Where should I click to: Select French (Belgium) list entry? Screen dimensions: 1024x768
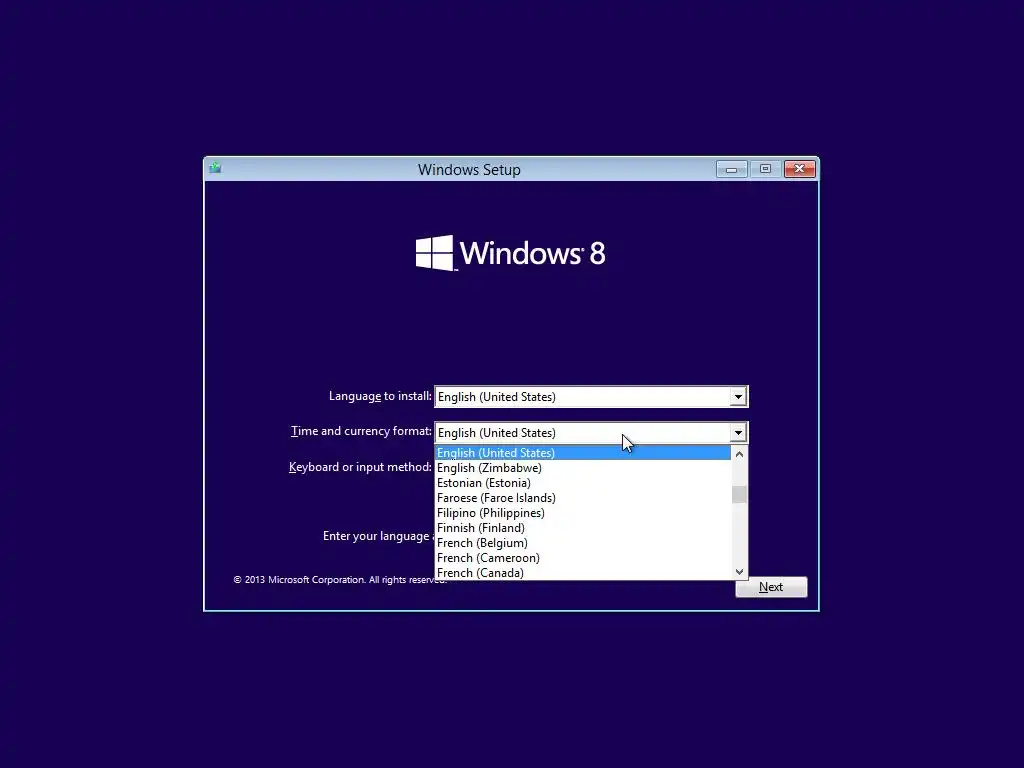click(x=583, y=543)
